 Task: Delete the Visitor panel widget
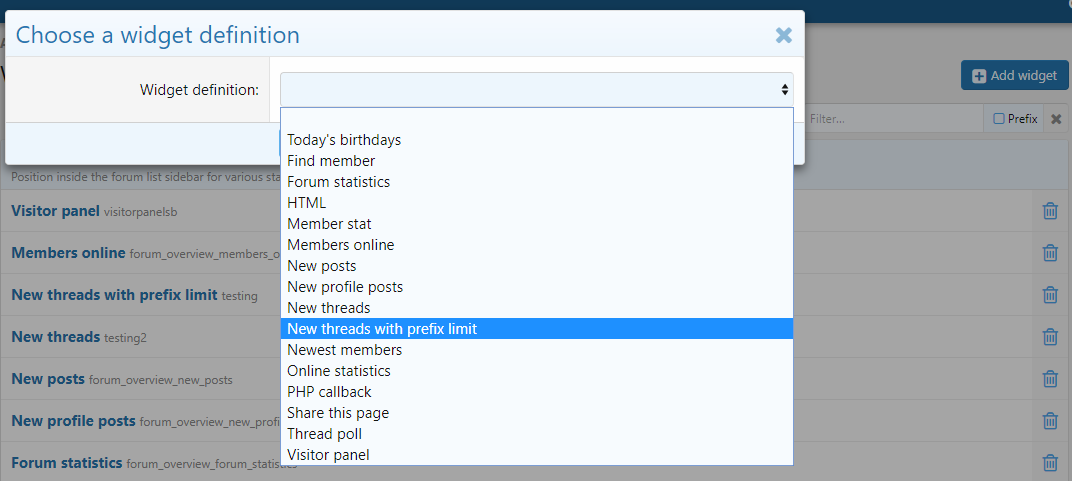click(x=1050, y=211)
